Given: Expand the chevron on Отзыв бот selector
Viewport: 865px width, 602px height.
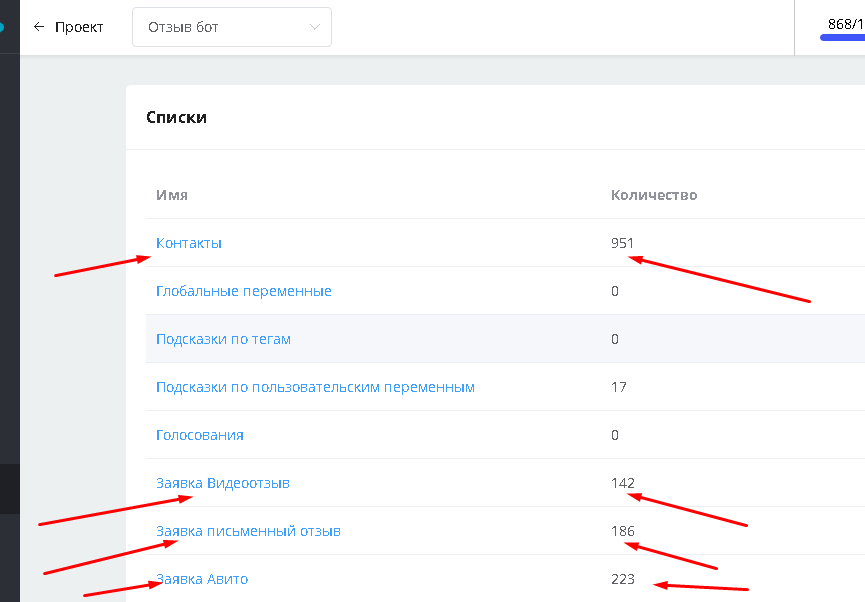Looking at the screenshot, I should pos(314,27).
